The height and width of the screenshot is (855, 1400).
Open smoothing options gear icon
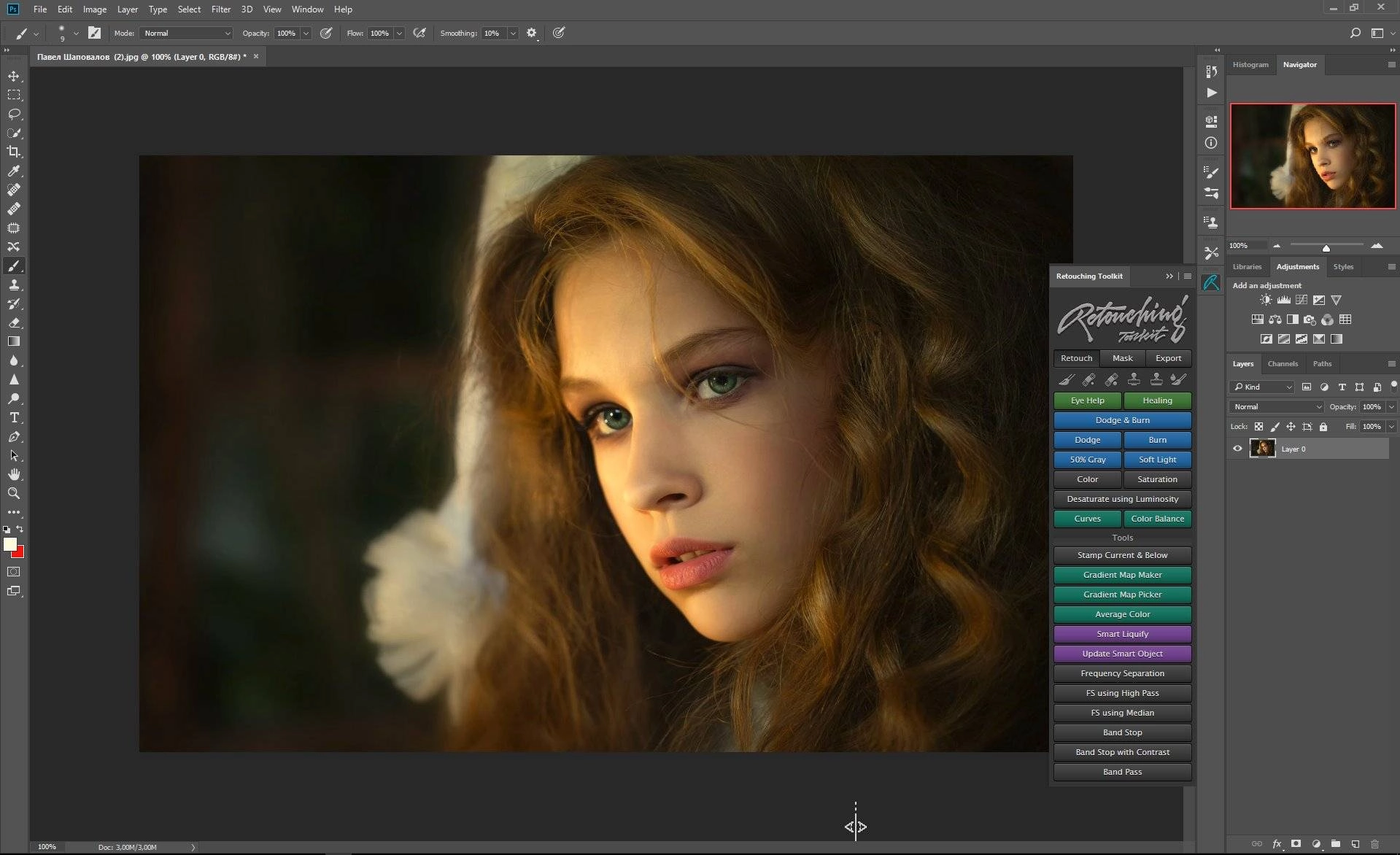(x=531, y=33)
